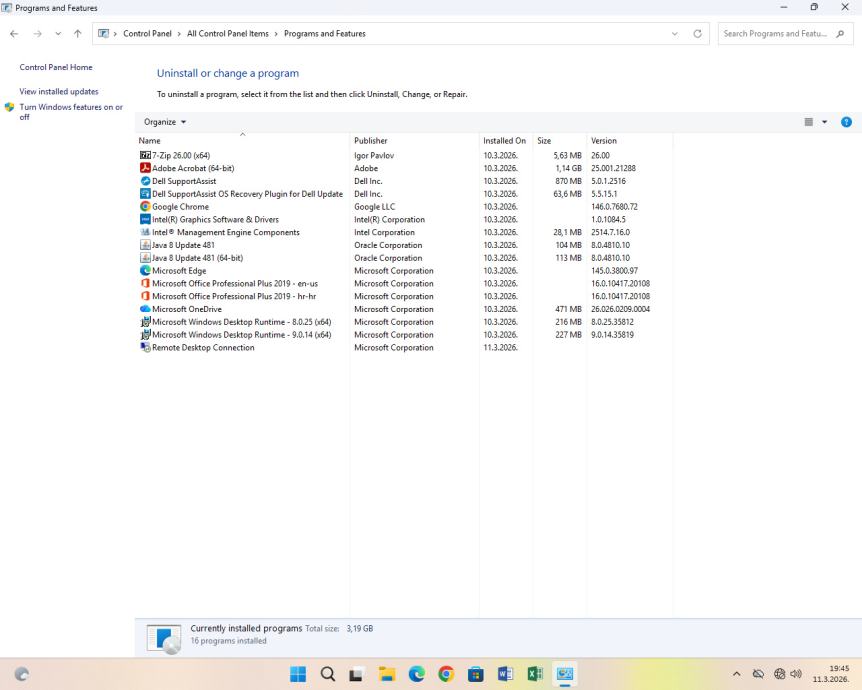
Task: Expand chevron after Control Panel breadcrumb
Action: pyautogui.click(x=179, y=34)
